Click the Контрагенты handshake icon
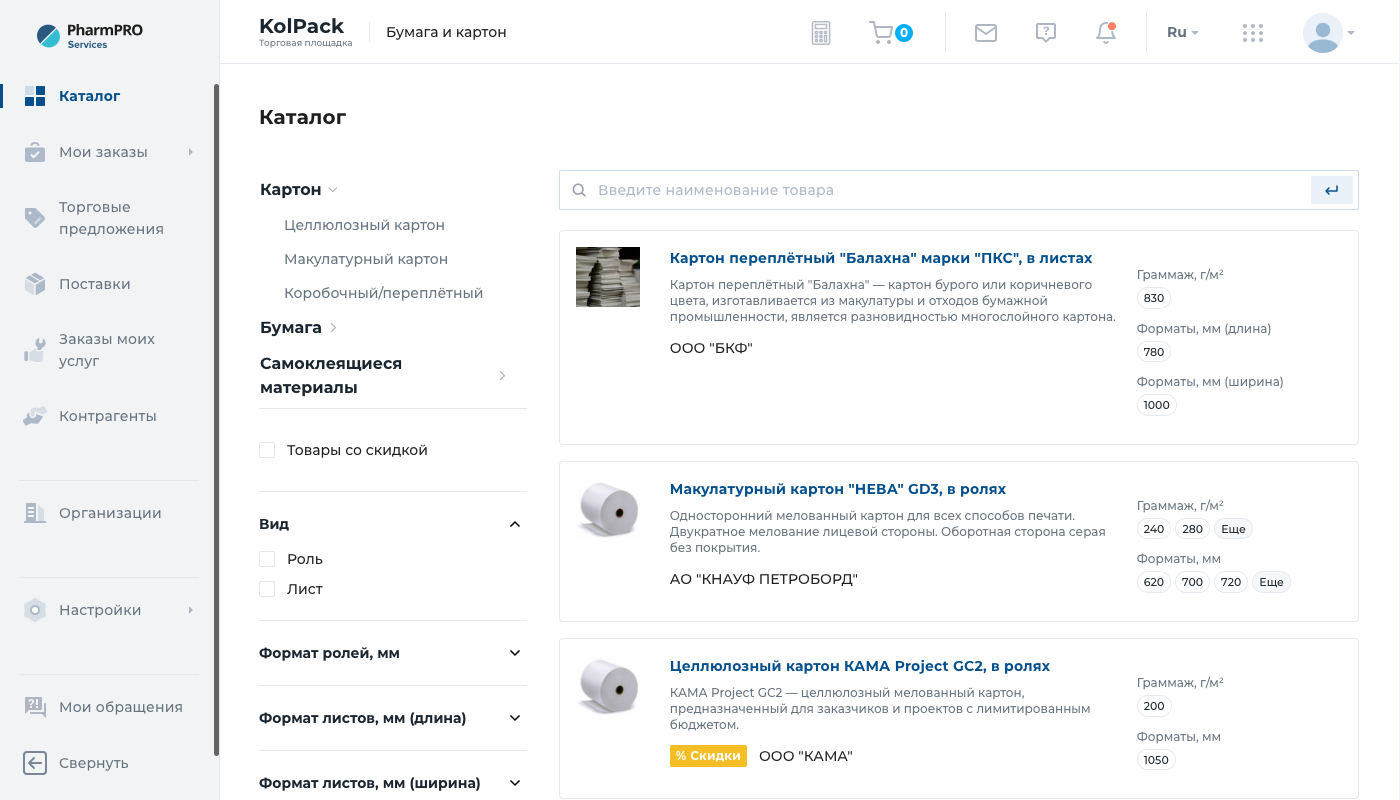This screenshot has width=1400, height=800. coord(35,416)
